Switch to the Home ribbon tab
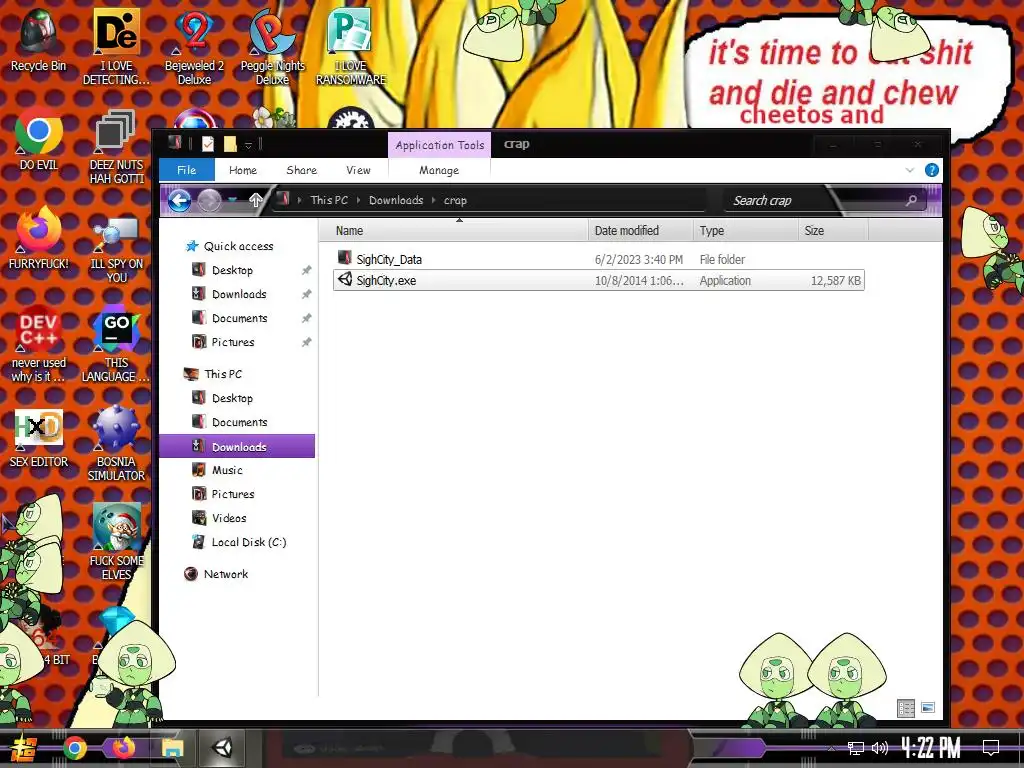The width and height of the screenshot is (1024, 768). coord(243,170)
